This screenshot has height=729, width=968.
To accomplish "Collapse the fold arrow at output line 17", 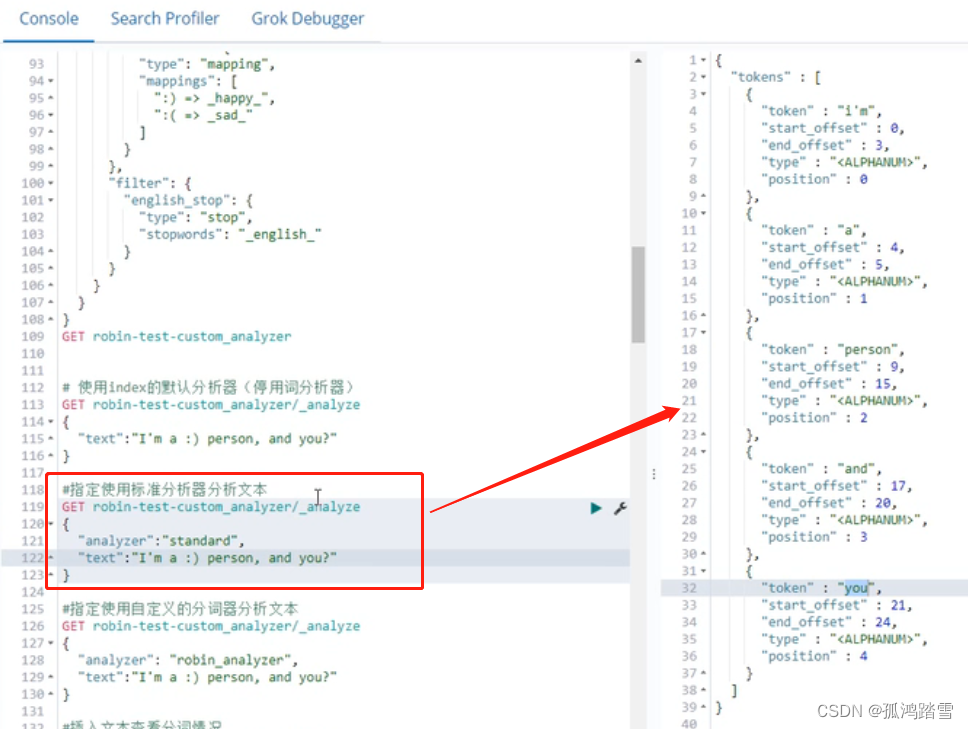I will point(703,332).
